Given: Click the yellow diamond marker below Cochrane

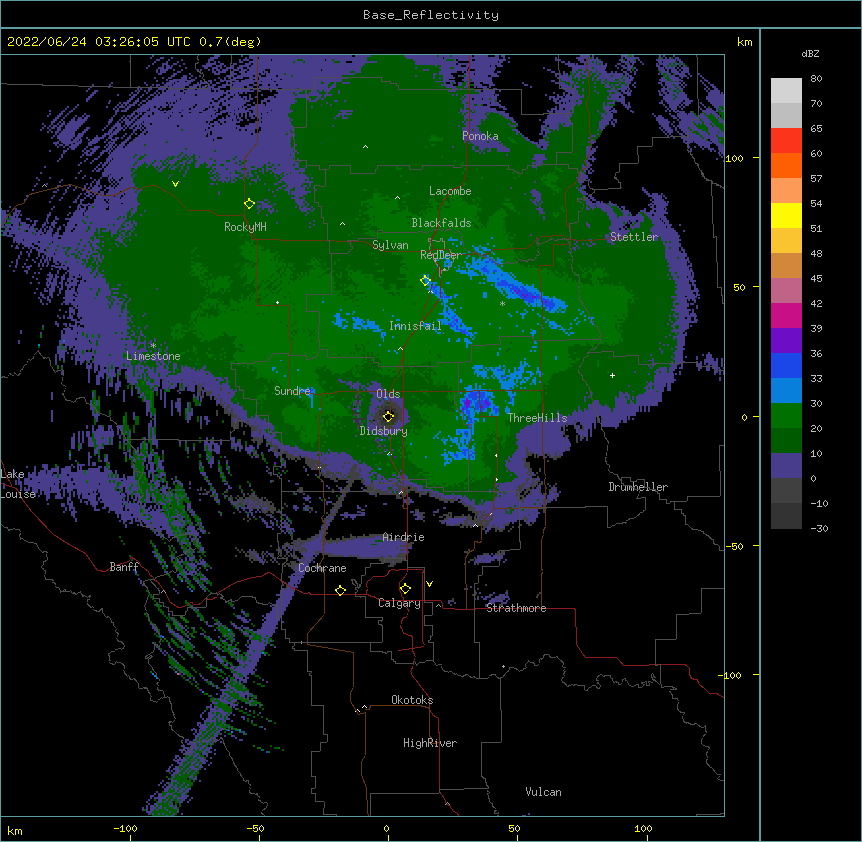Looking at the screenshot, I should [340, 590].
